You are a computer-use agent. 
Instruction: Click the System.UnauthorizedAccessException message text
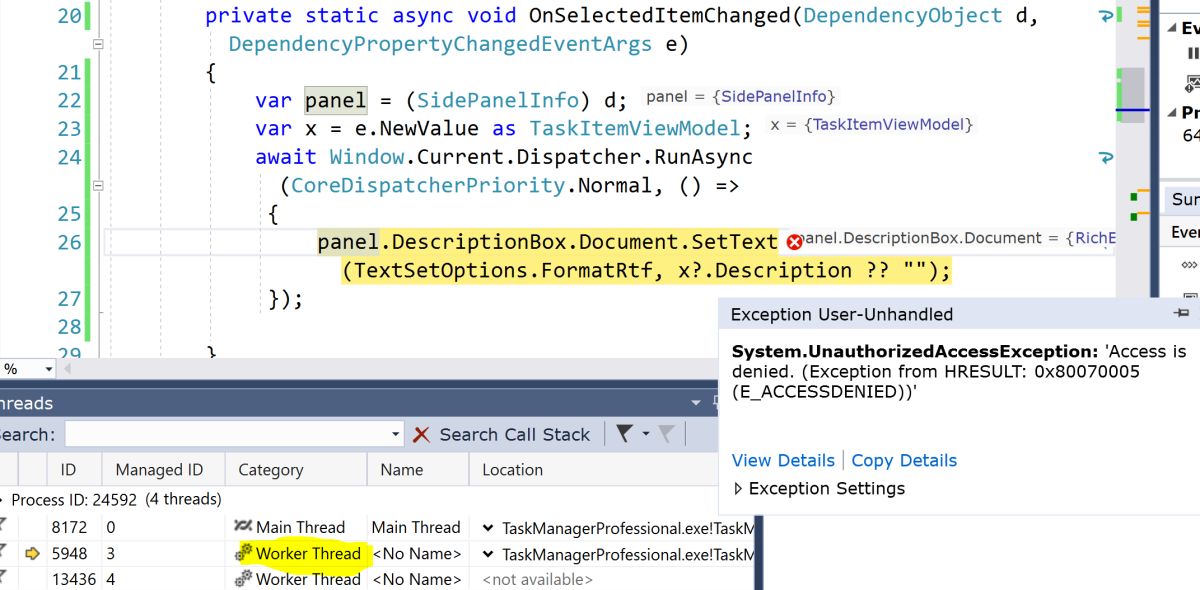pos(959,371)
